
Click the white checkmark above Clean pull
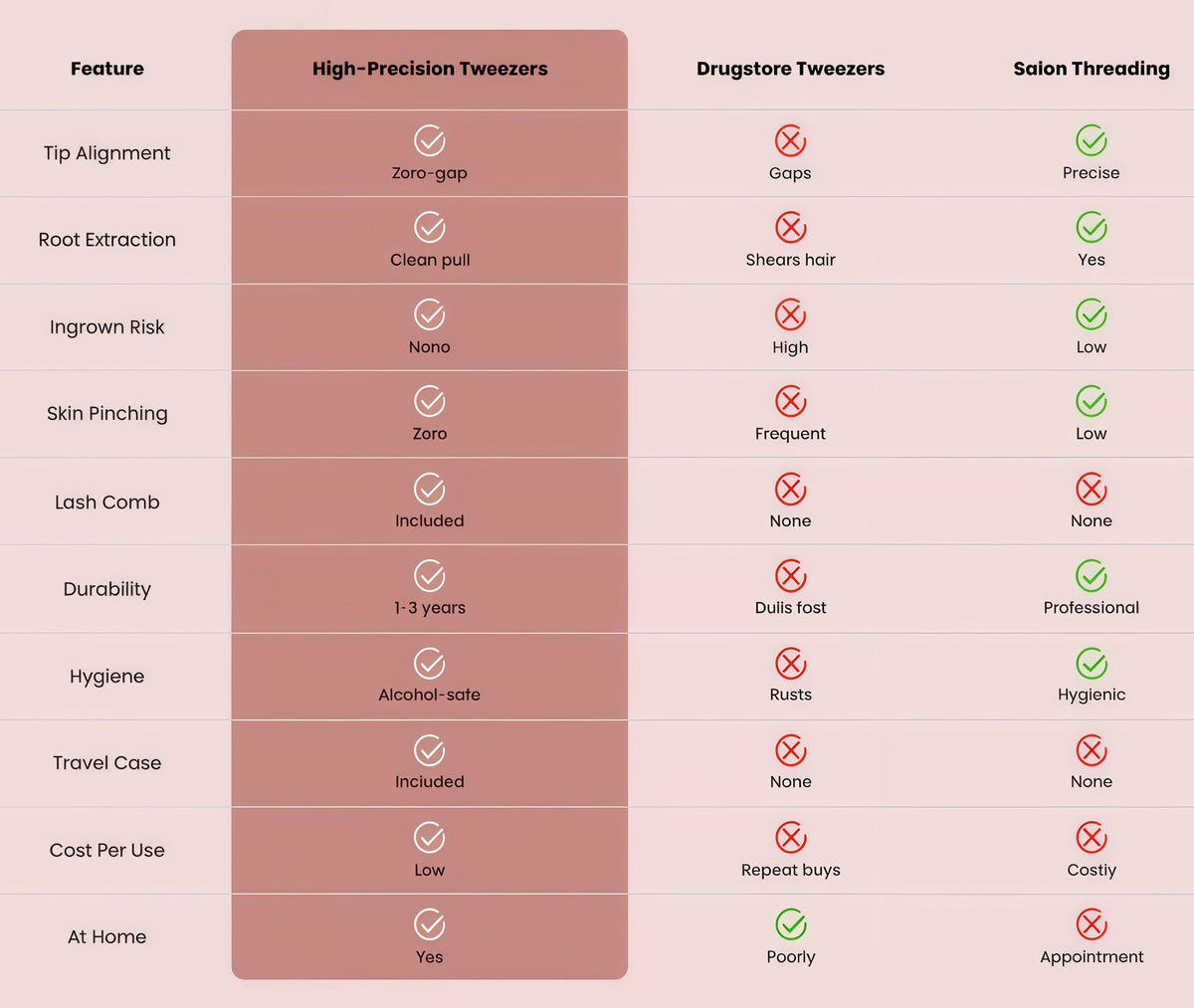pos(430,227)
